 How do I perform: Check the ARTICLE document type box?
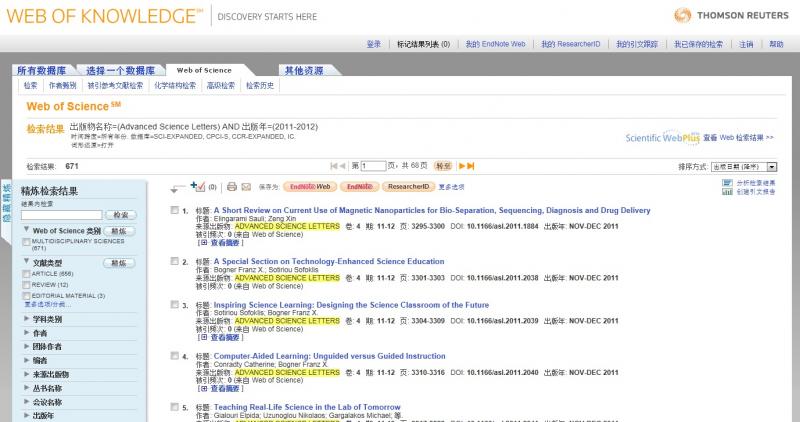click(27, 274)
